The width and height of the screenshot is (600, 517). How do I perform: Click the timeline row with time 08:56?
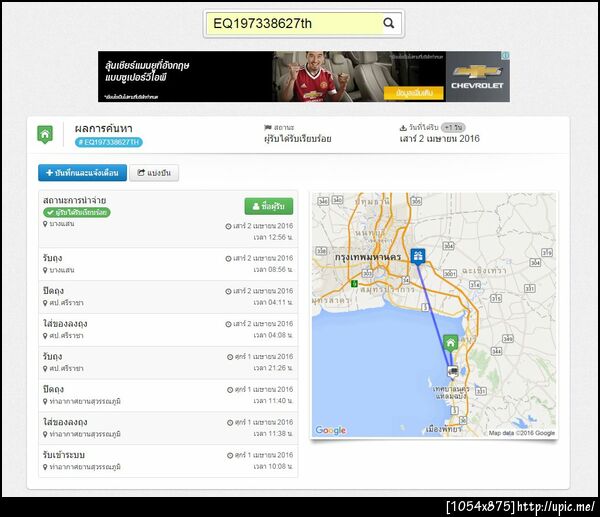(x=168, y=264)
